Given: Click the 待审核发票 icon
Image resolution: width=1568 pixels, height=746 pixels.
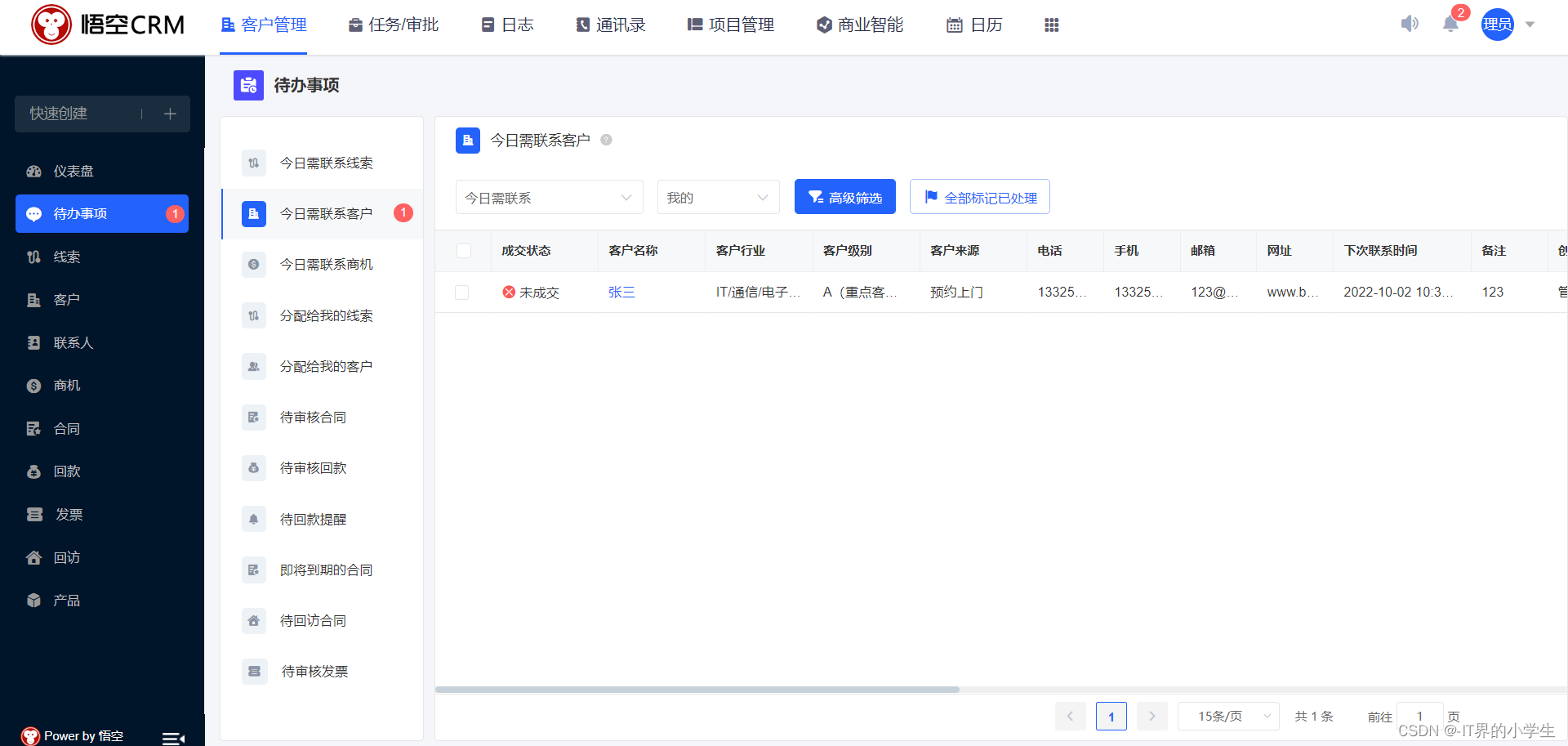Looking at the screenshot, I should [255, 672].
